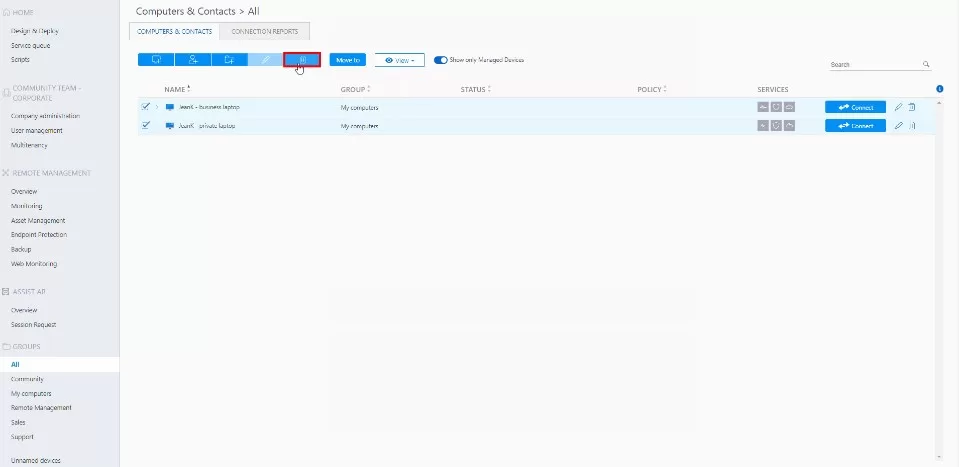Open Backup in sidebar

(x=21, y=249)
